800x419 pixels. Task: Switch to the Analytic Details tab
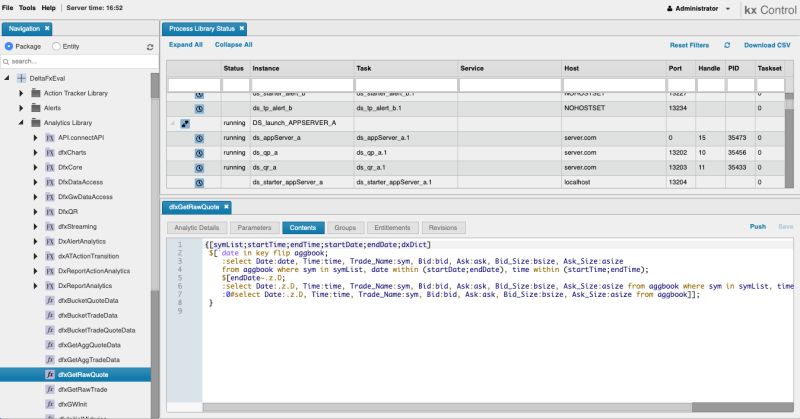196,228
